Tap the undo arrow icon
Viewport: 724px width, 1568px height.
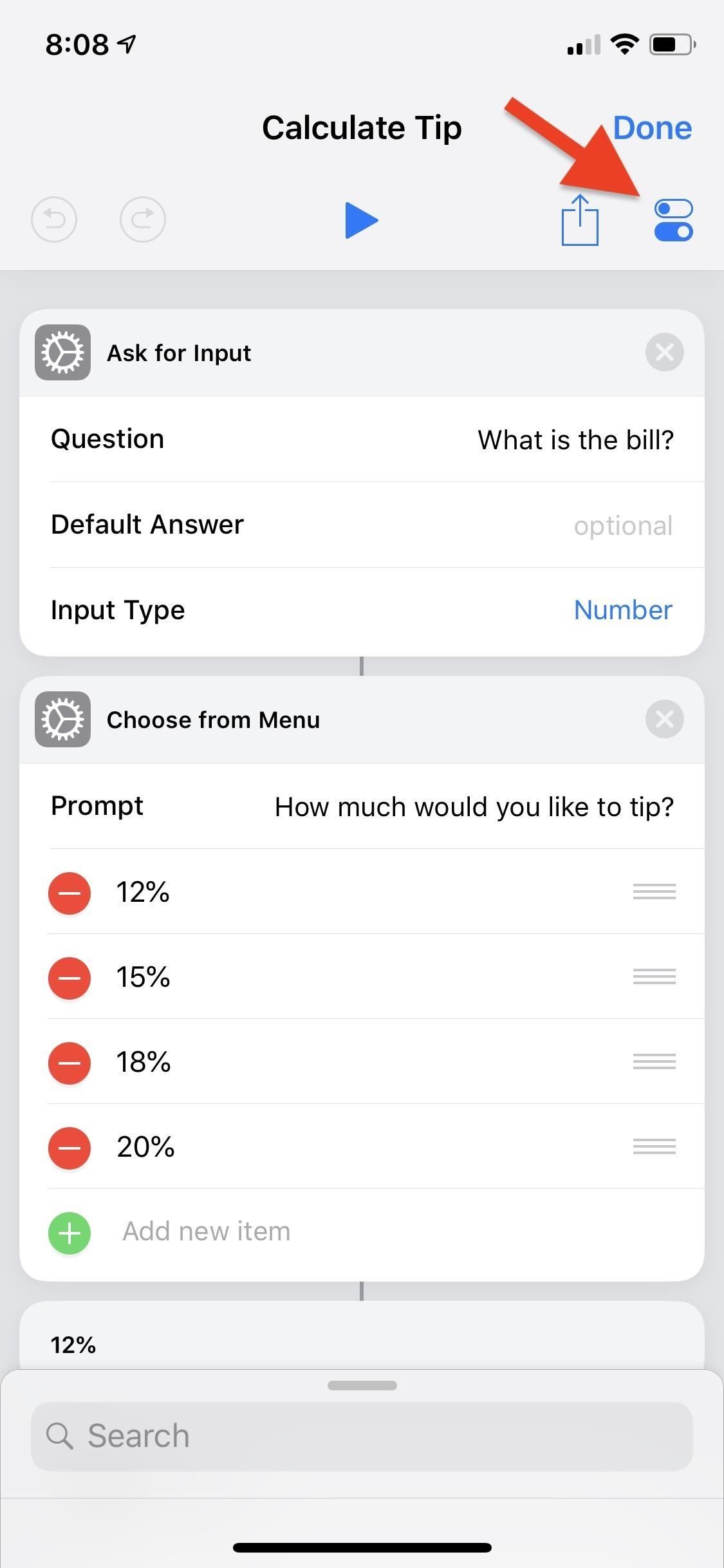[54, 220]
